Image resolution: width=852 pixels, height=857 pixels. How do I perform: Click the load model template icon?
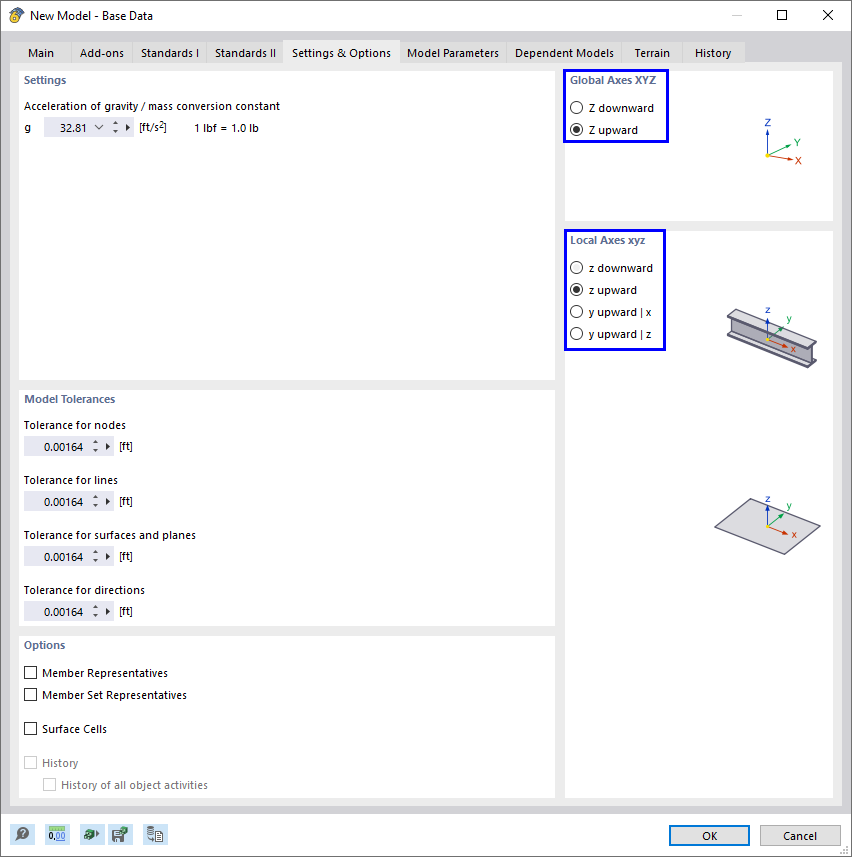(x=91, y=835)
